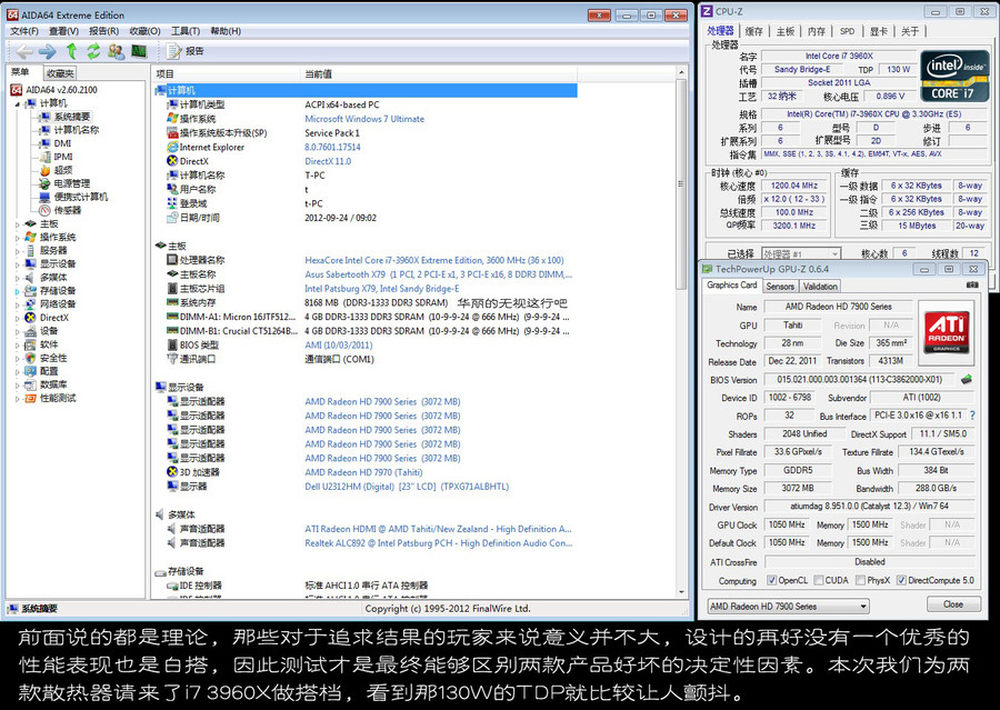
Task: Switch to 显卡 tab in CPU-Z
Action: (879, 31)
